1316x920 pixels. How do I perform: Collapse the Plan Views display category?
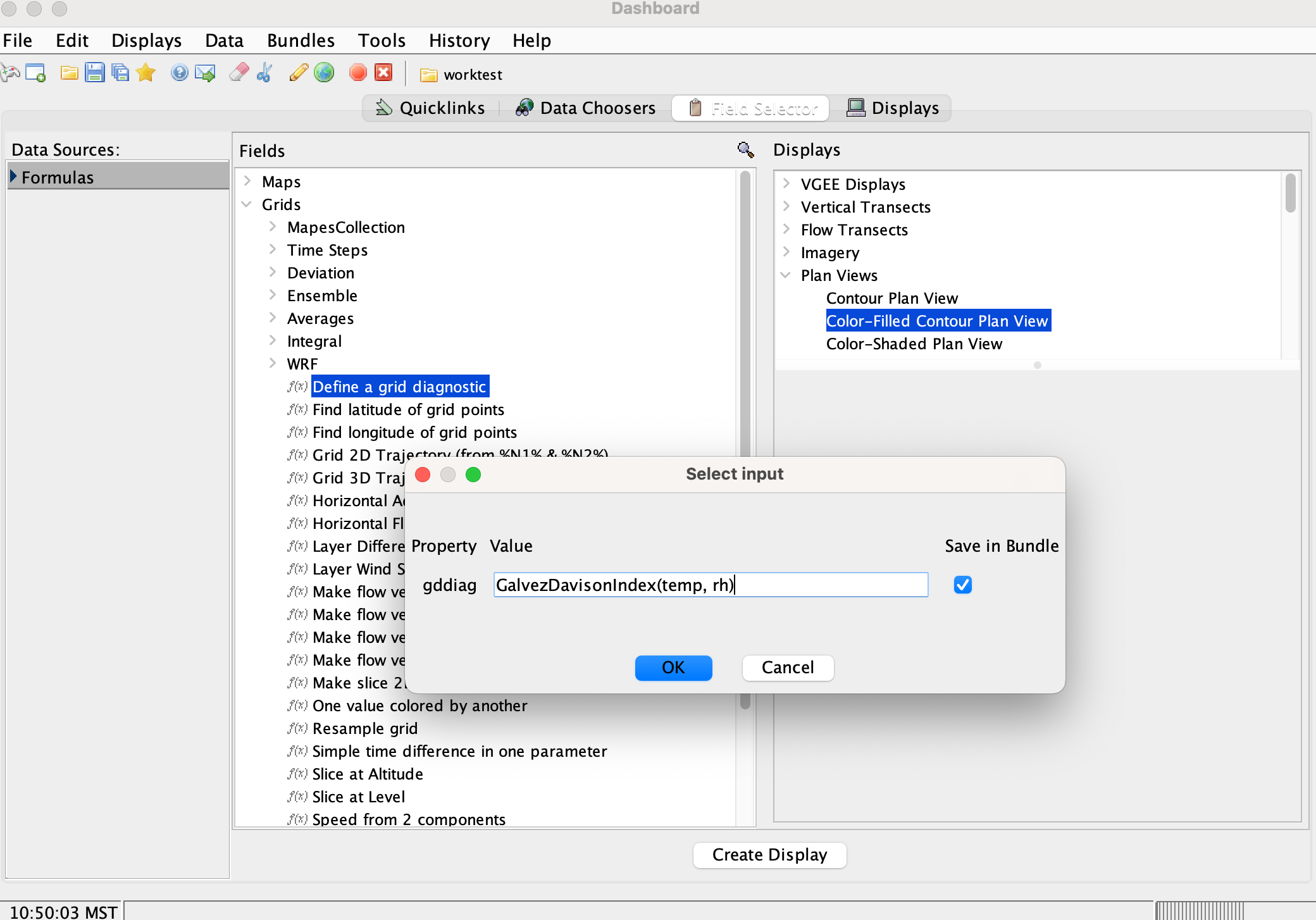click(786, 275)
